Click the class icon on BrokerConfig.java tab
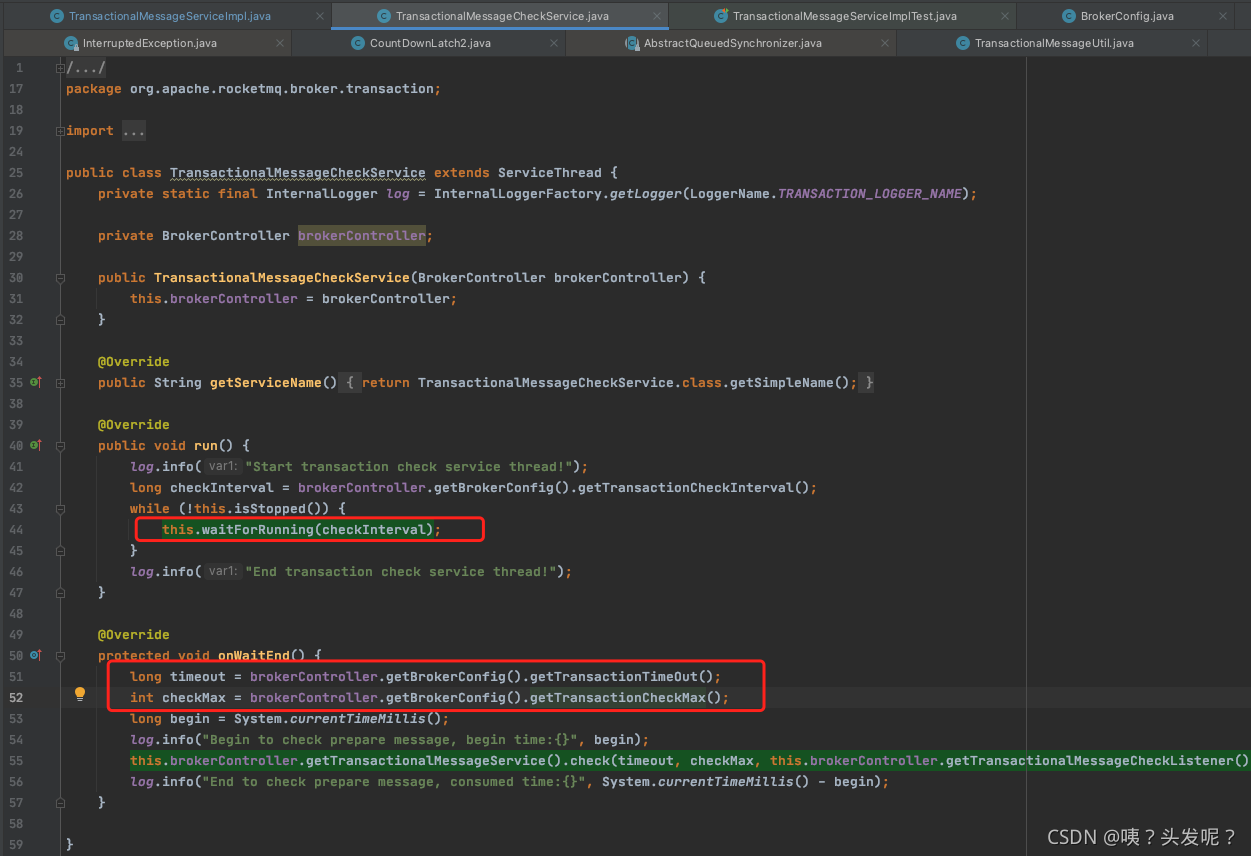 click(1068, 16)
